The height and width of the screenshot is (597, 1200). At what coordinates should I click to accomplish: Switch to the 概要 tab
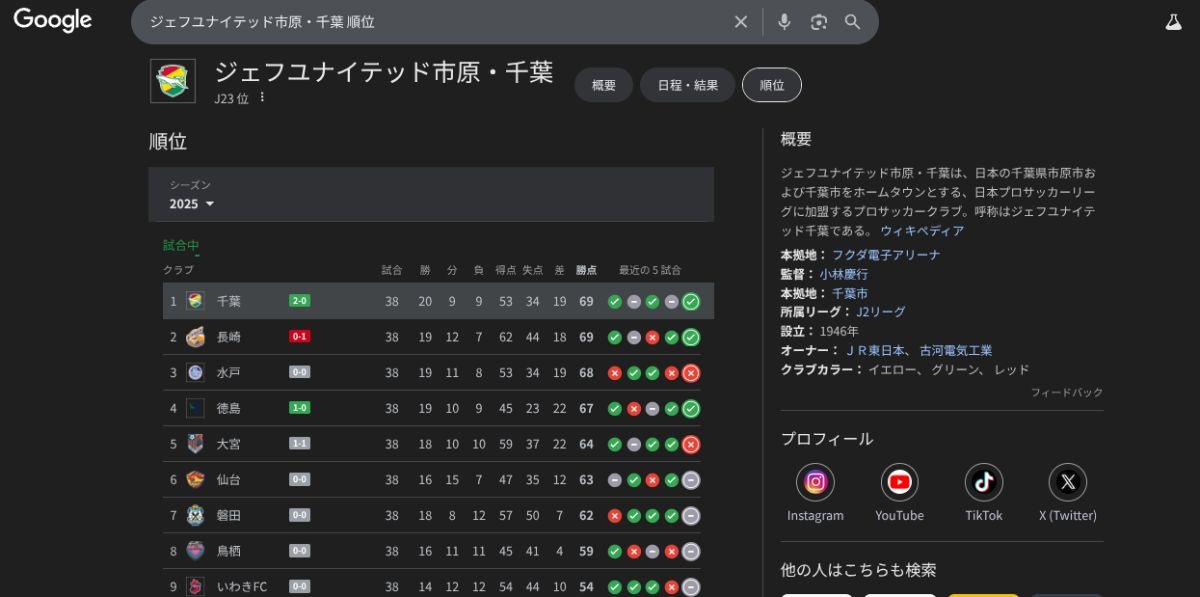[603, 85]
